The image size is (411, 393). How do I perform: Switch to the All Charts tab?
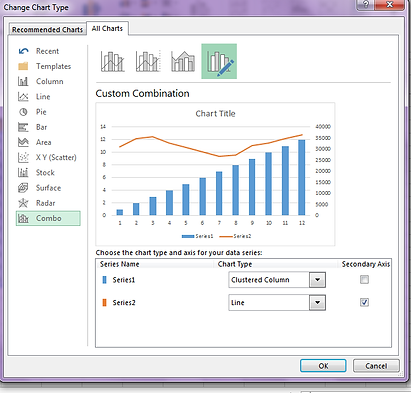(107, 29)
